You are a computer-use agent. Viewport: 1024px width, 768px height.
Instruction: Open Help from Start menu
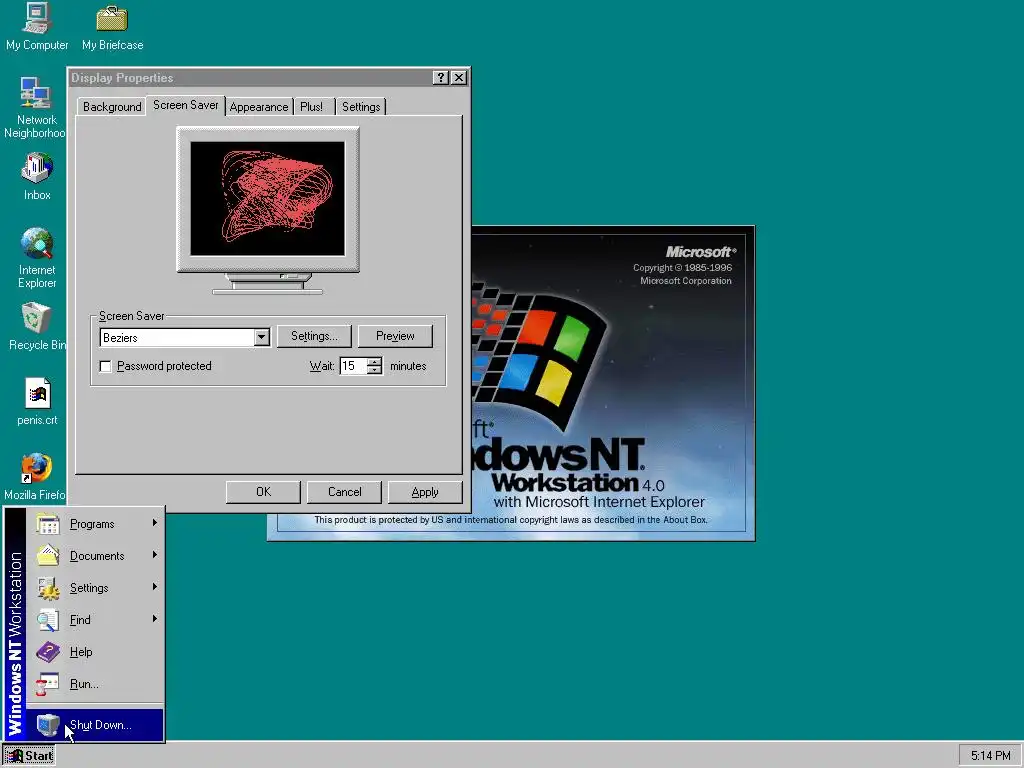[95, 652]
